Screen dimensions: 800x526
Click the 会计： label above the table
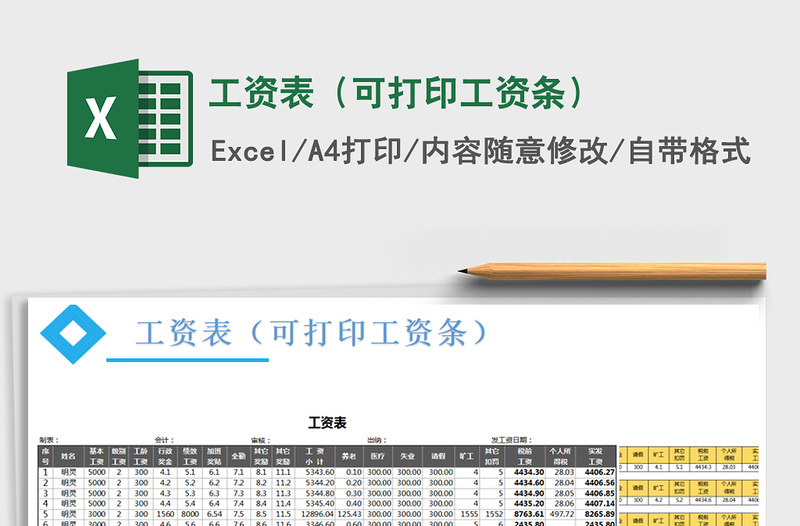164,440
